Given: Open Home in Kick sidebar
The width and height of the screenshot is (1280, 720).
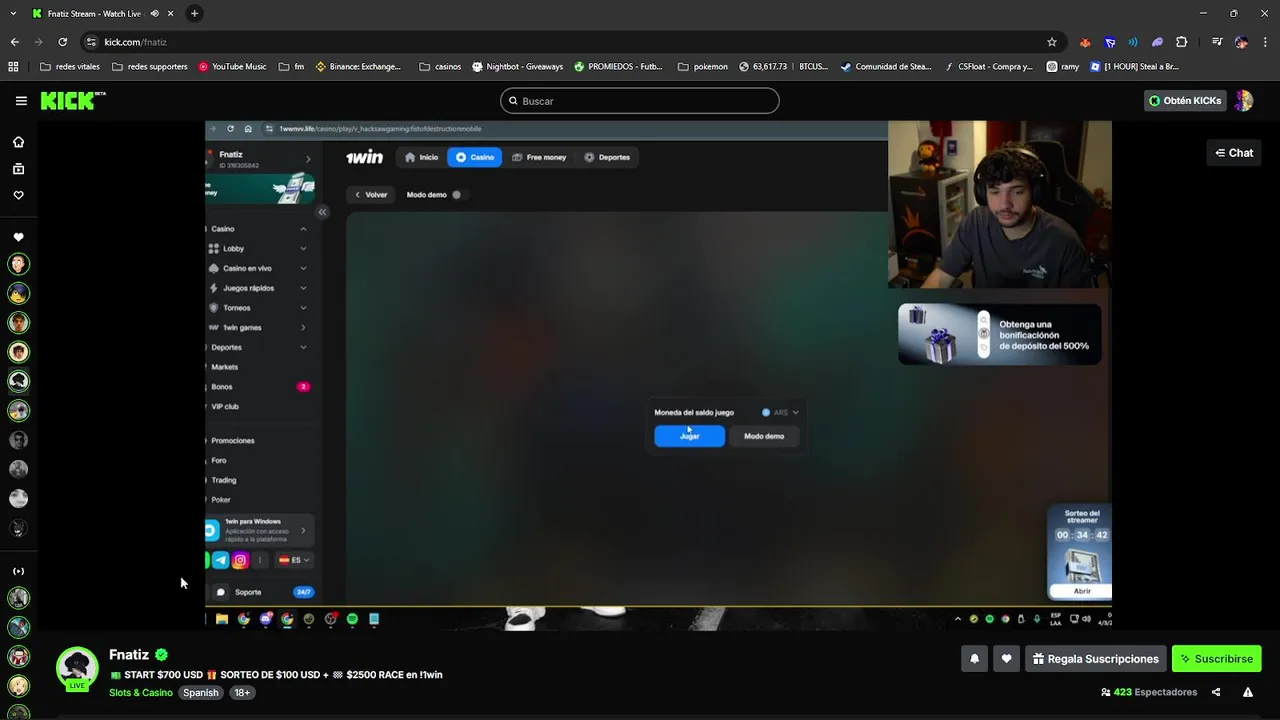Looking at the screenshot, I should click(x=18, y=142).
